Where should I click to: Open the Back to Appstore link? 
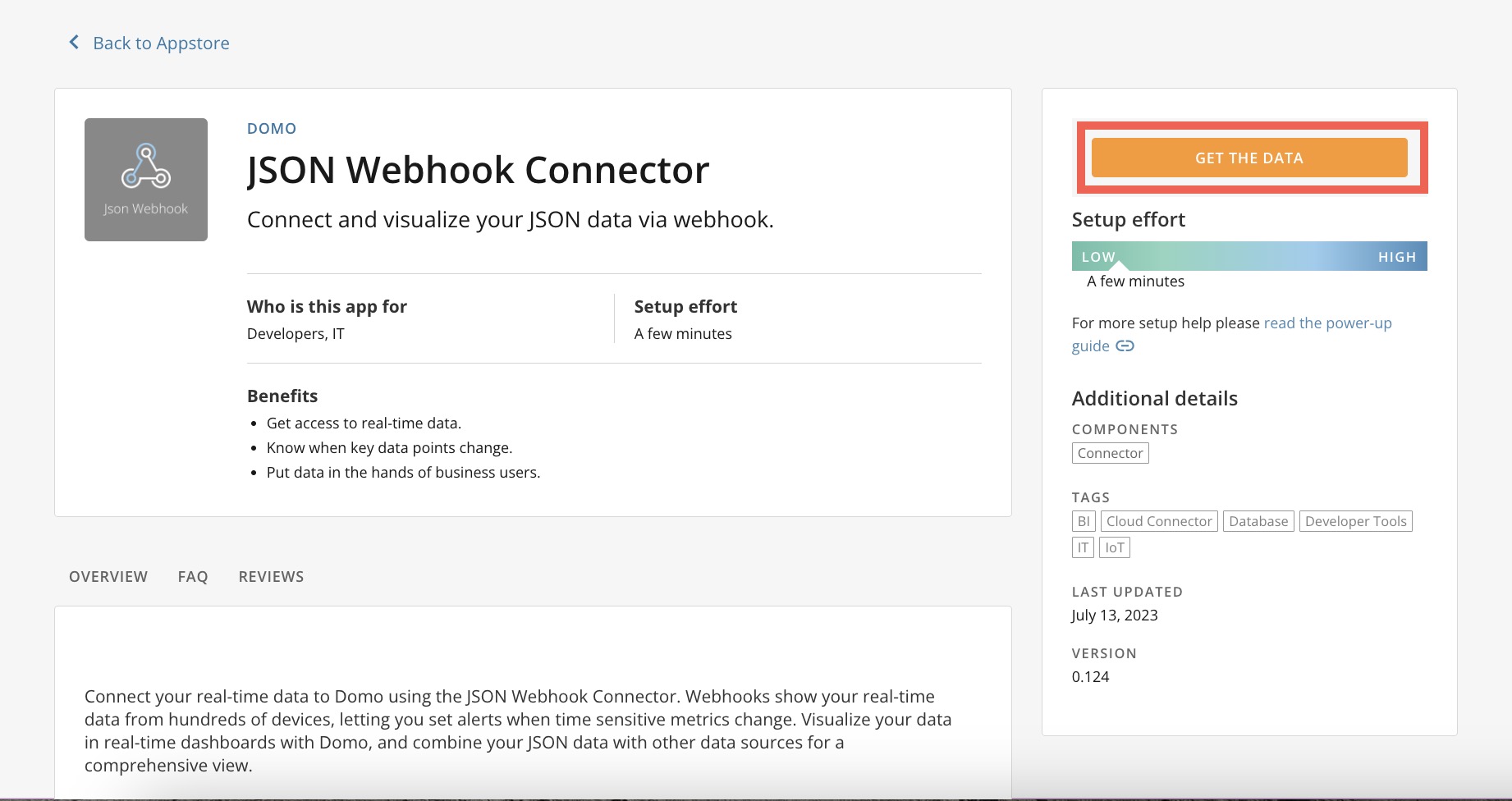[x=161, y=42]
